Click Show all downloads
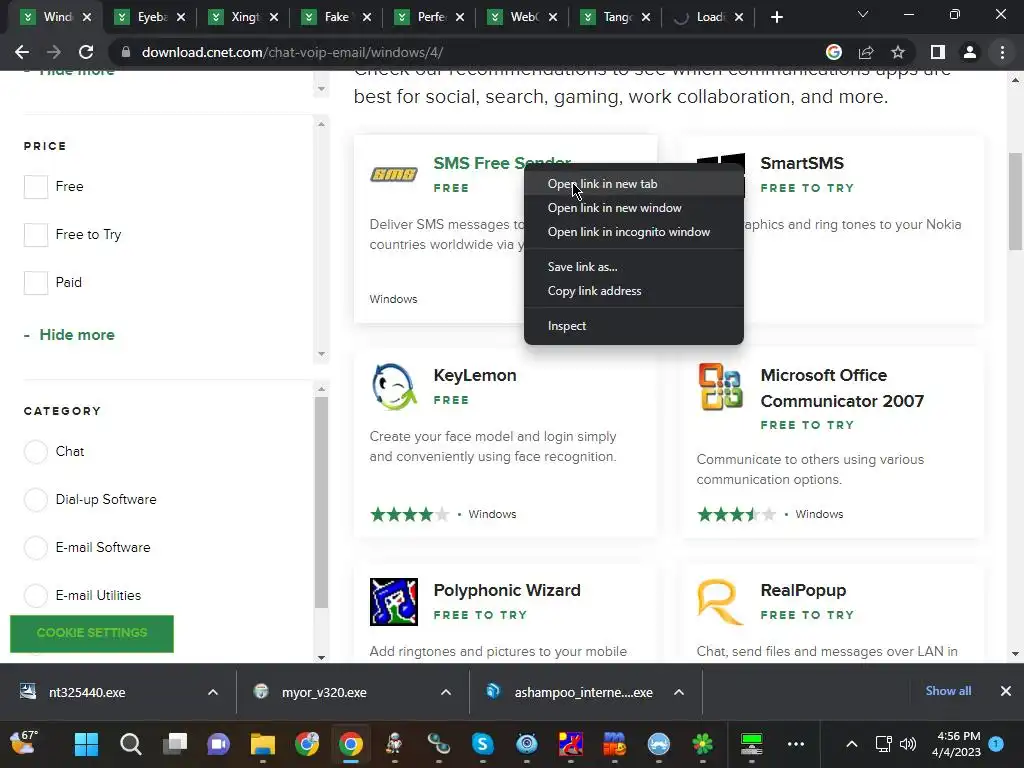The width and height of the screenshot is (1024, 768). click(948, 691)
